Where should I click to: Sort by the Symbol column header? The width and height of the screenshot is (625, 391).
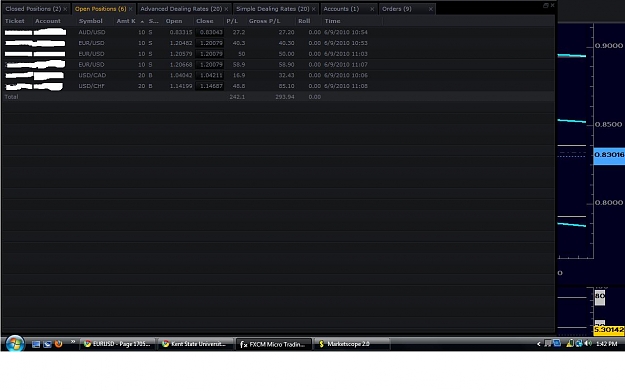point(90,21)
